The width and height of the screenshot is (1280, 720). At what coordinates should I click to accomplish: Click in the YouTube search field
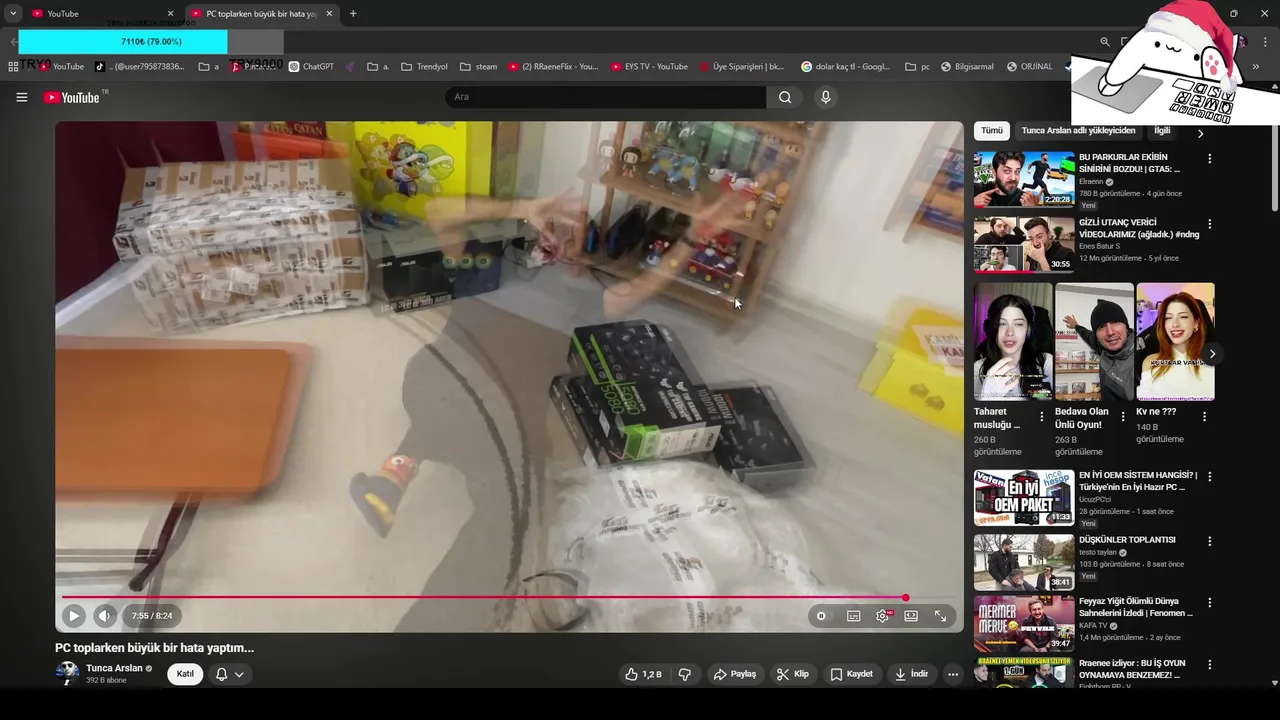(605, 97)
